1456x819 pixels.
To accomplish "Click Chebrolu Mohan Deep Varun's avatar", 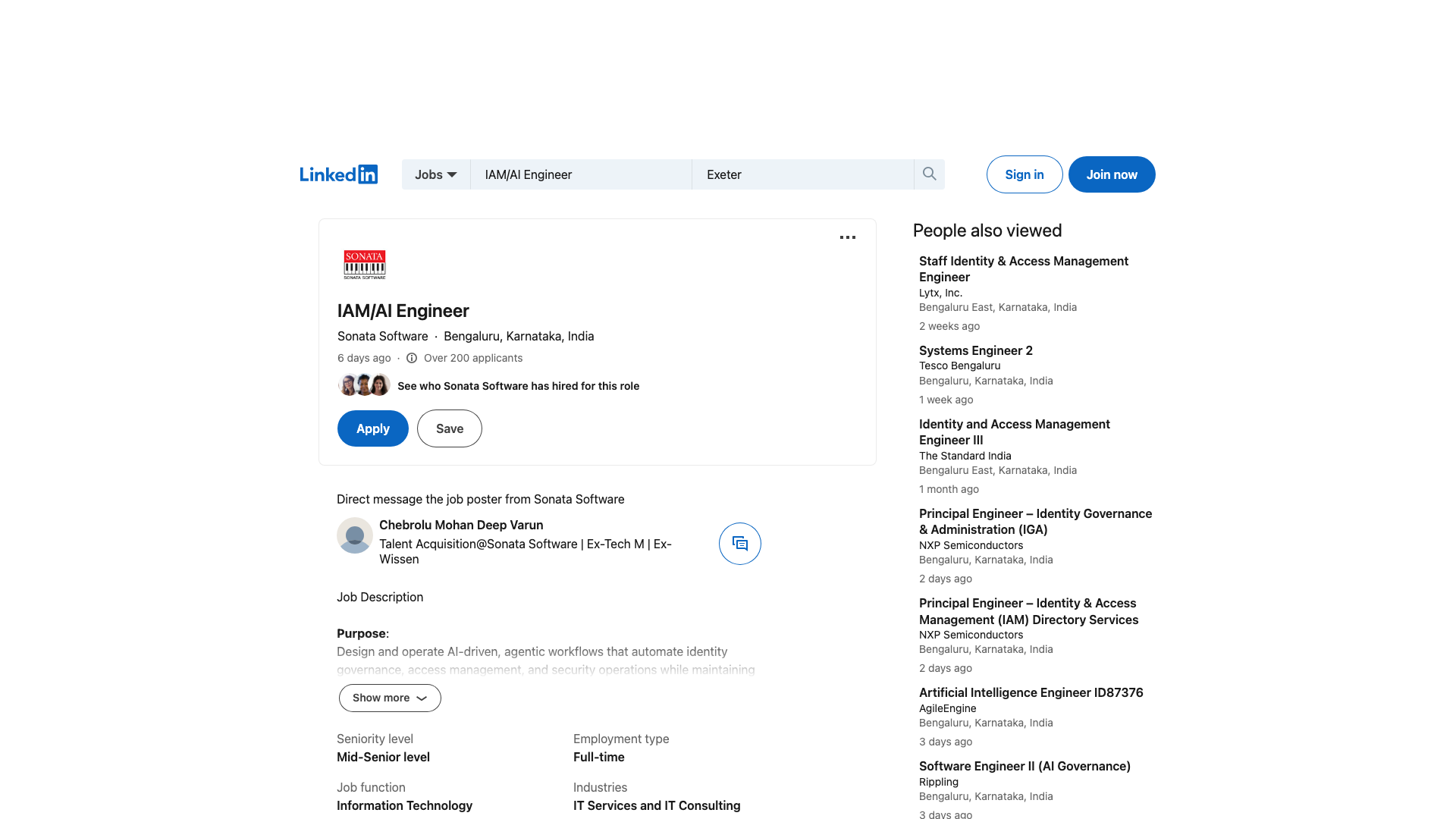I will [x=355, y=535].
